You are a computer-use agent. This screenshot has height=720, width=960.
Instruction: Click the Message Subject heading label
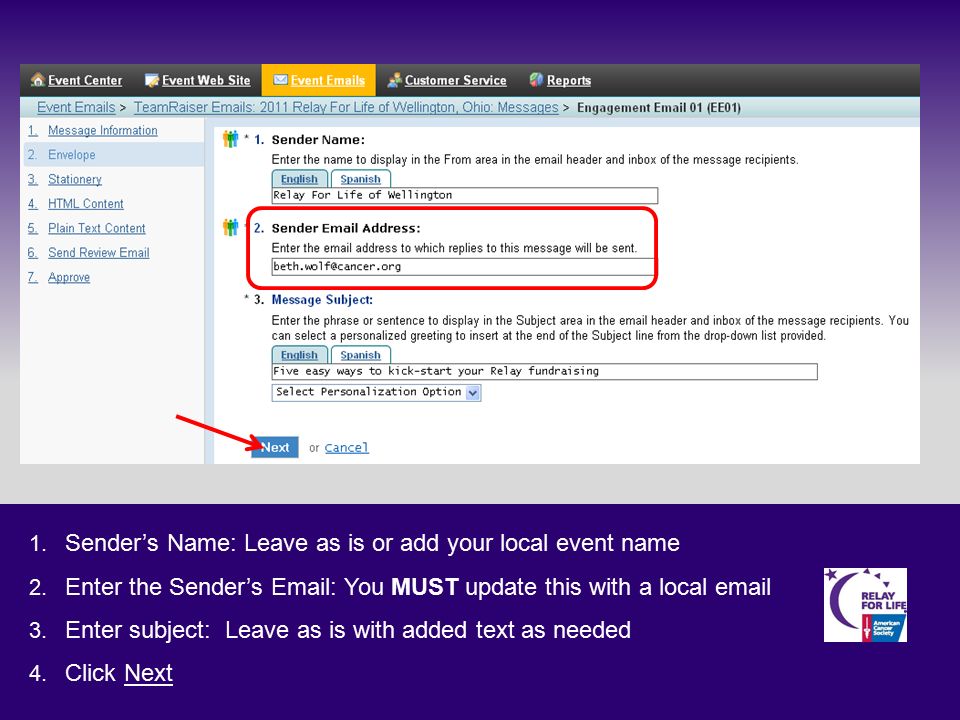(x=322, y=299)
